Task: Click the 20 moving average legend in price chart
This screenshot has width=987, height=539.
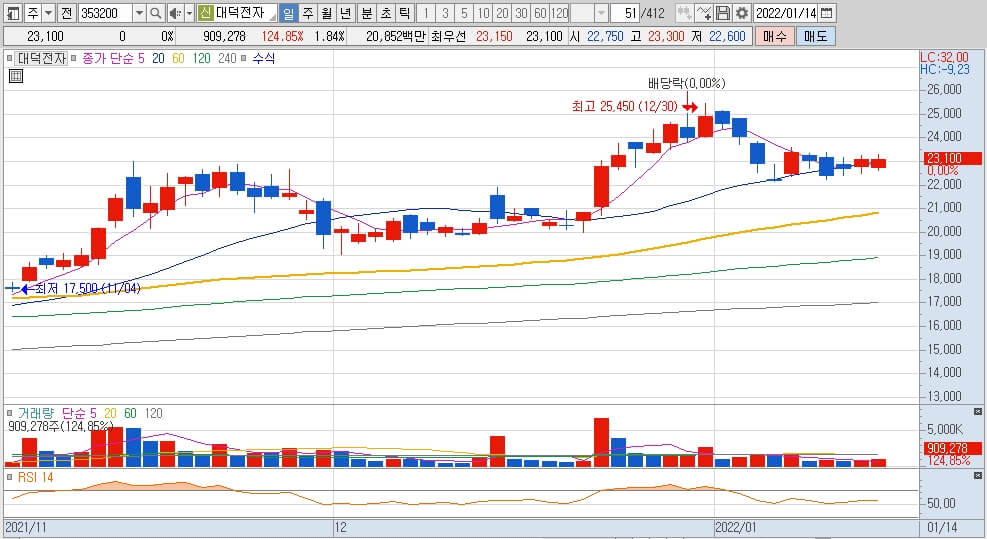Action: pyautogui.click(x=158, y=59)
